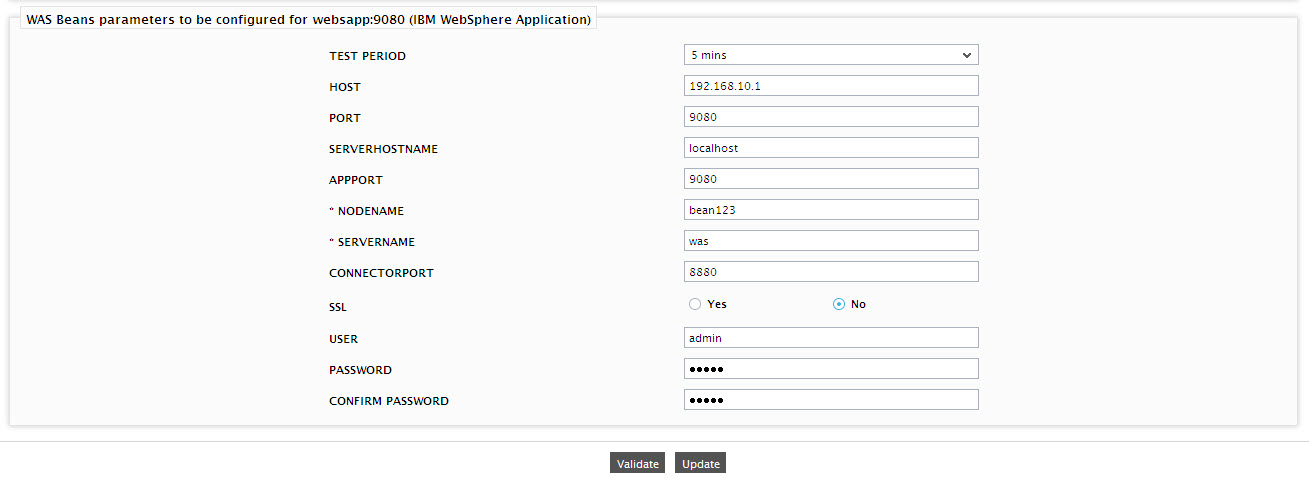Focus the HOST input field

coord(831,86)
